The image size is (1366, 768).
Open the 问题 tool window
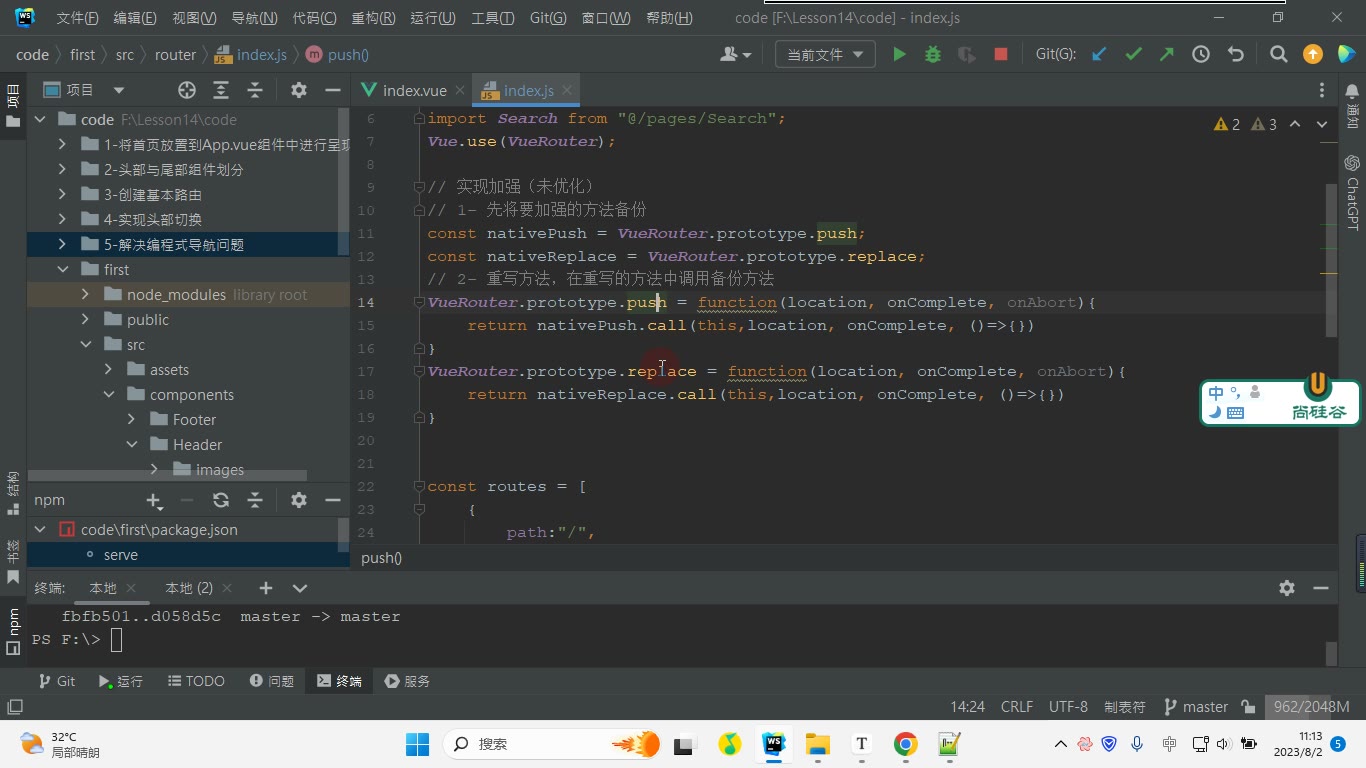coord(272,681)
